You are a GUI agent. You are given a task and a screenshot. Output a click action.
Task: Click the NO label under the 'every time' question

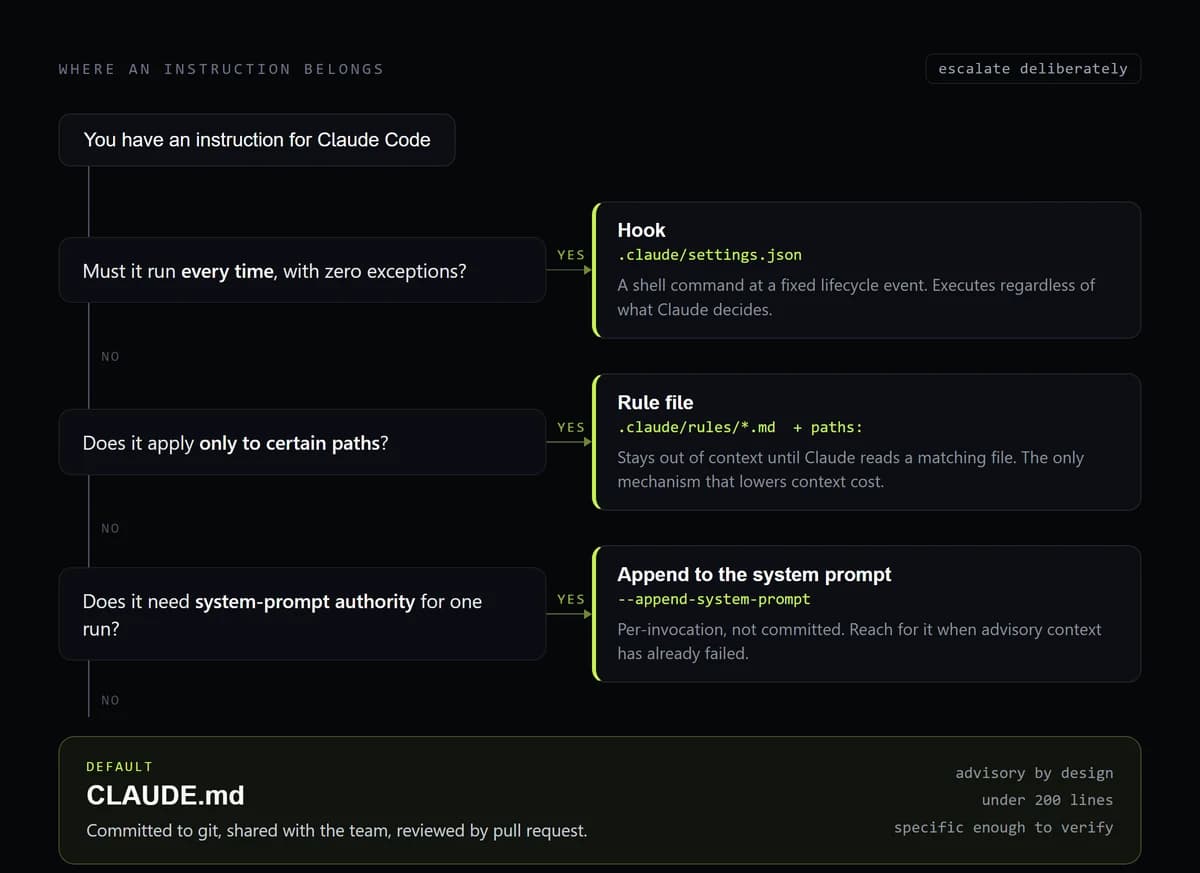[110, 356]
